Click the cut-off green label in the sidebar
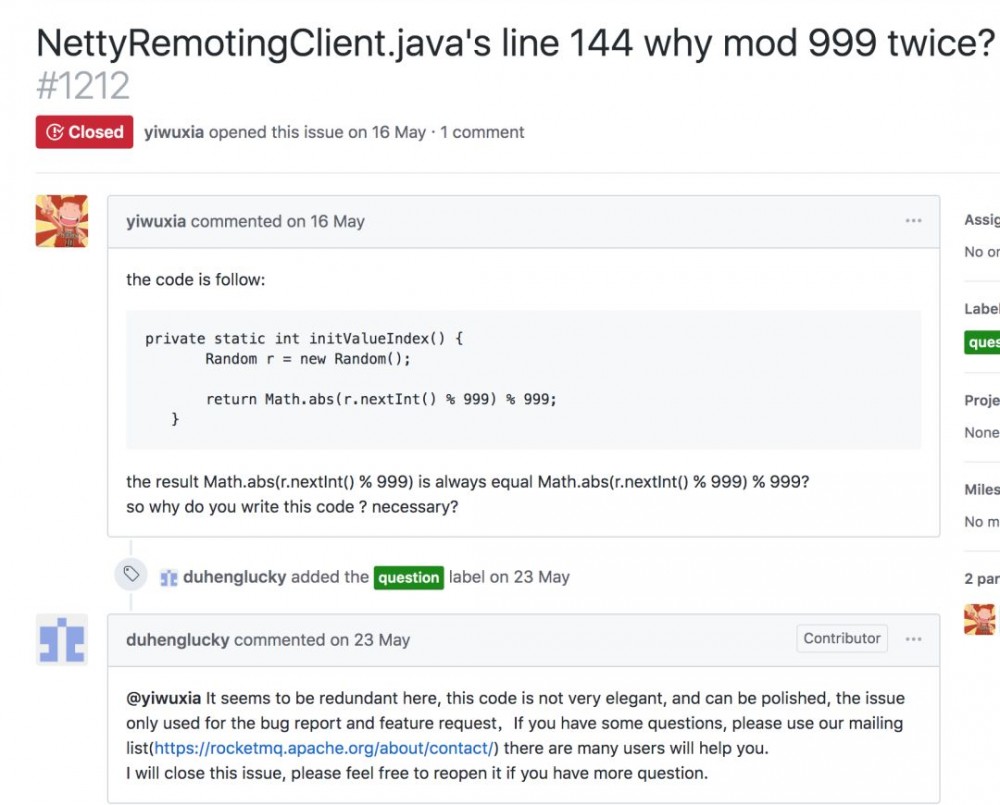 pyautogui.click(x=983, y=342)
